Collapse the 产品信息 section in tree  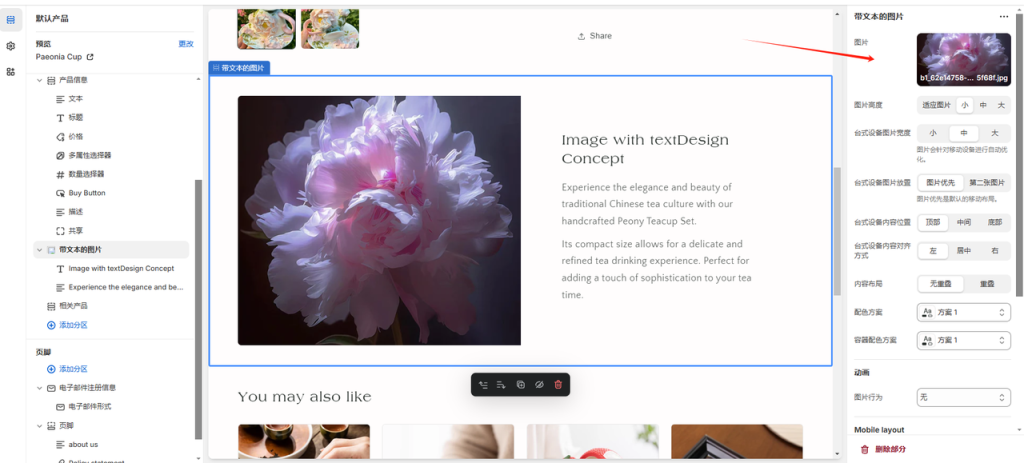[x=40, y=80]
